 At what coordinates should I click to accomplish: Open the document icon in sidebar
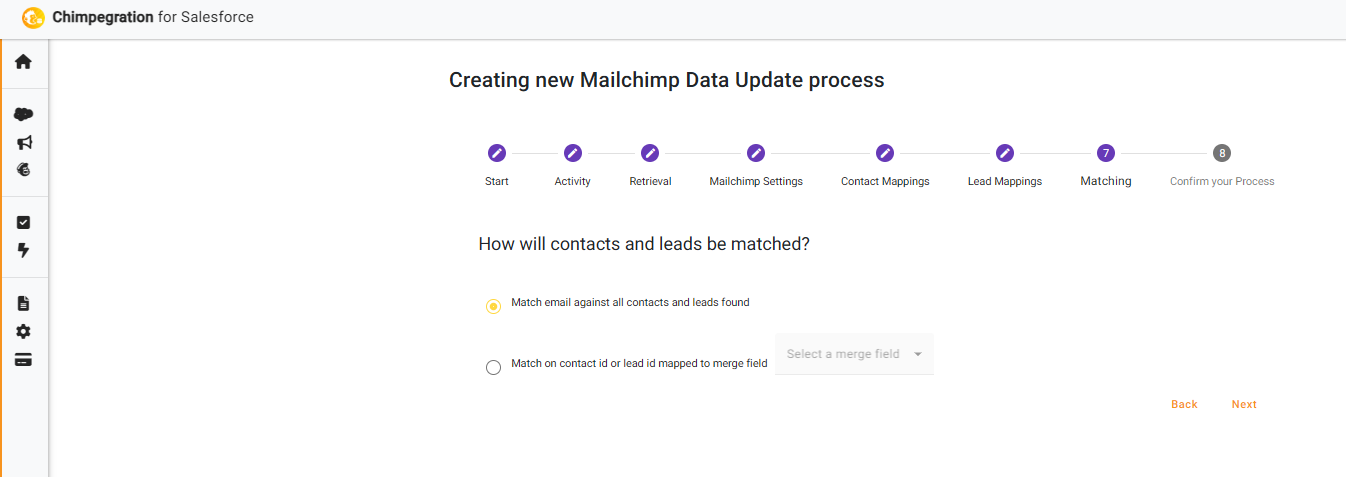pos(24,303)
